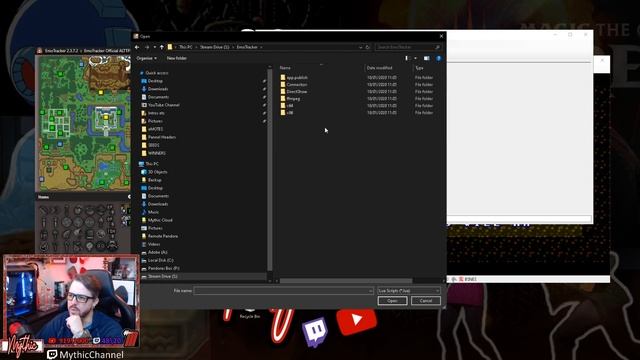Open Desktop under Quick access
This screenshot has width=640, height=360.
coord(155,81)
